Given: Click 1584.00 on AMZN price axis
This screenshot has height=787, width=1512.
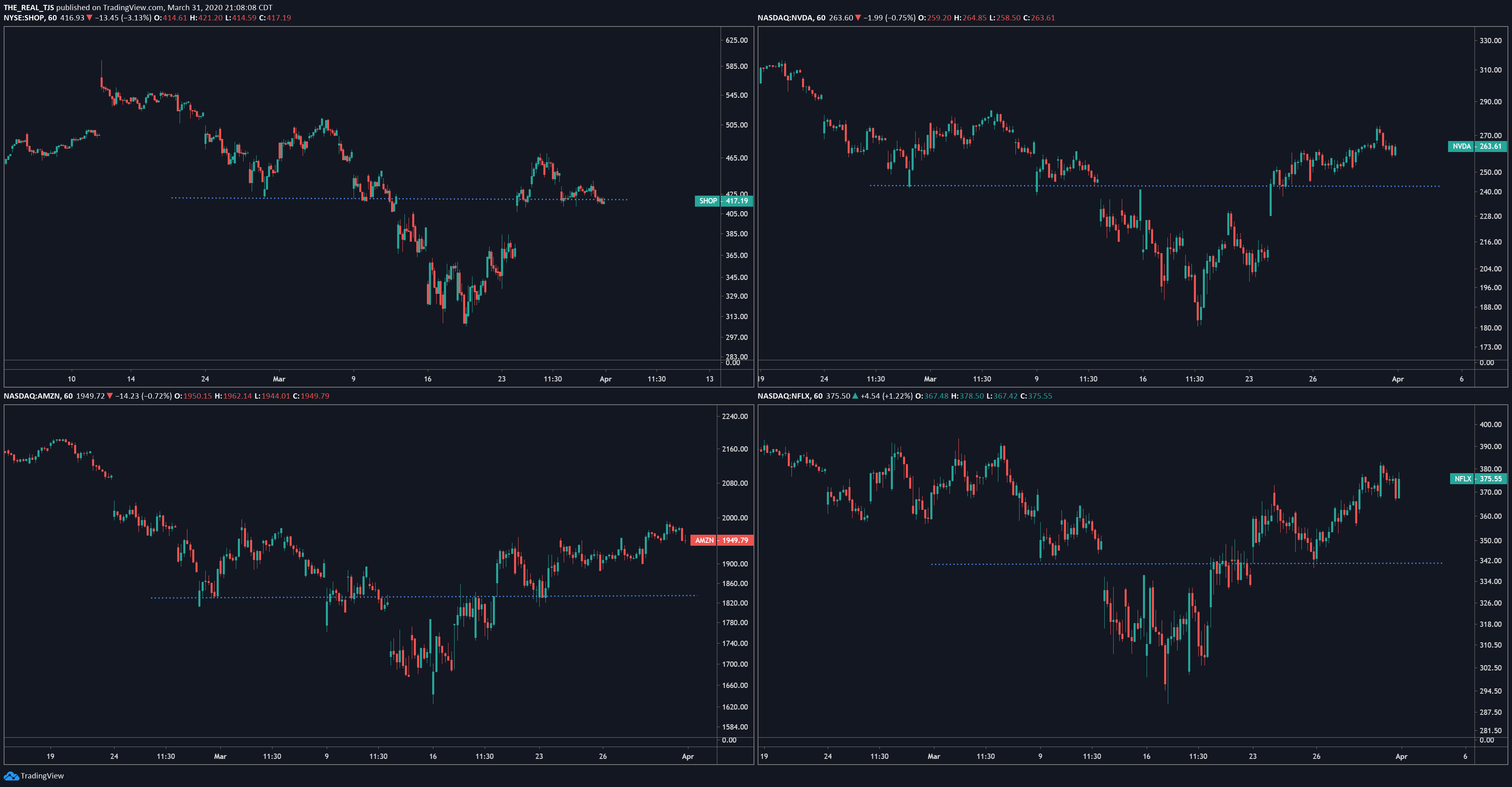Looking at the screenshot, I should 735,727.
